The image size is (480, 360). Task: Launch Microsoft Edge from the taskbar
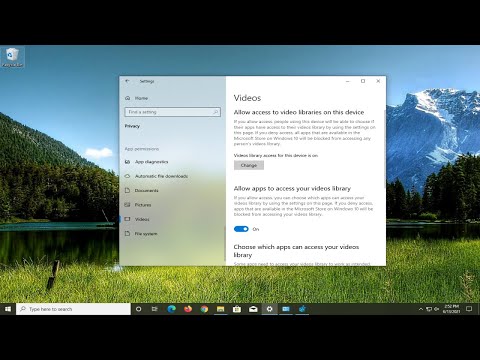(171, 309)
